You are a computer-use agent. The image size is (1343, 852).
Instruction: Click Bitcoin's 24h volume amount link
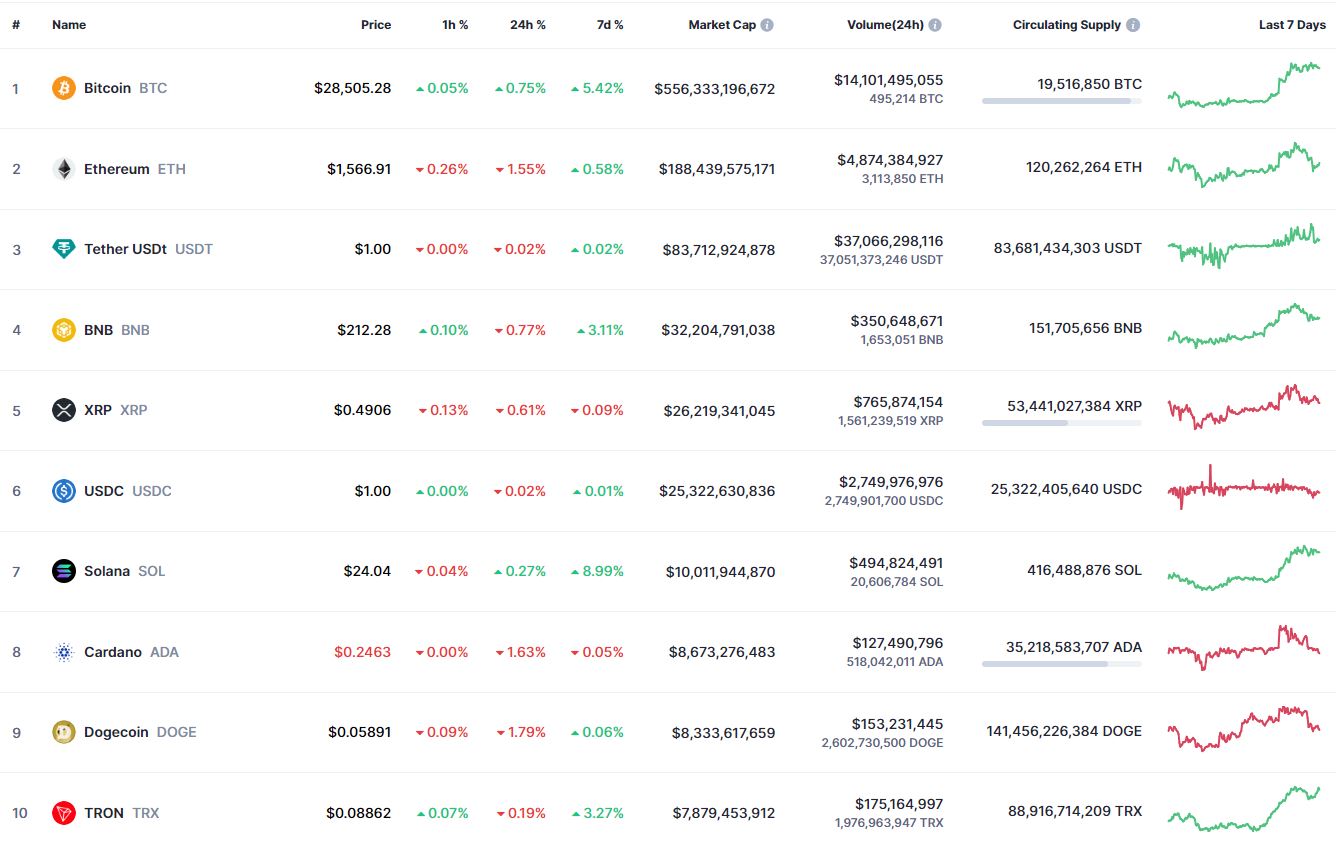pos(888,80)
